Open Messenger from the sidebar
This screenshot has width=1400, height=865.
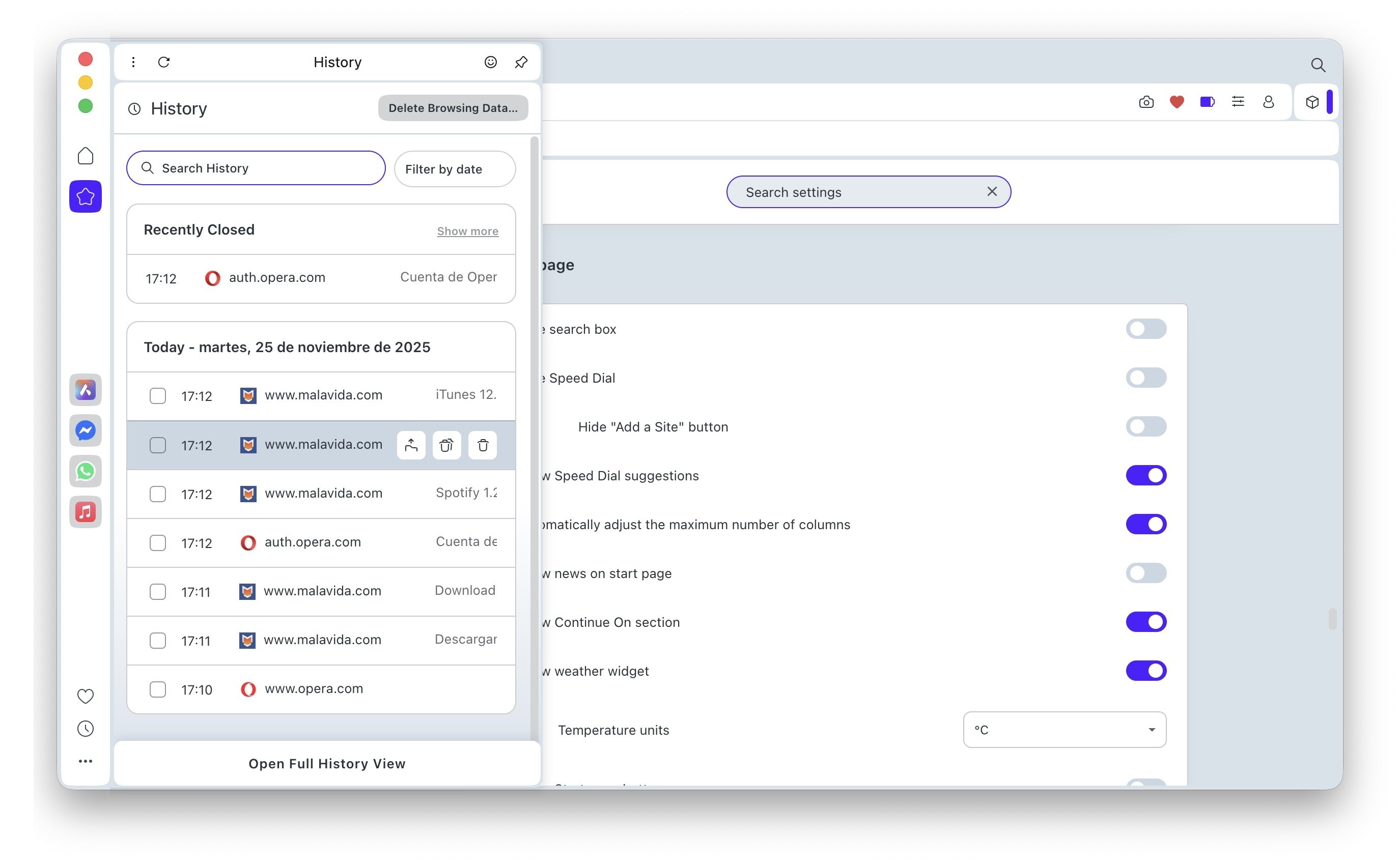click(x=86, y=430)
